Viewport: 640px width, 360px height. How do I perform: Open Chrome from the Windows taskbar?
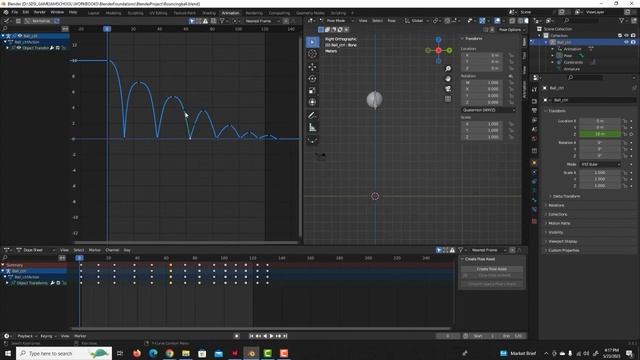(x=169, y=353)
